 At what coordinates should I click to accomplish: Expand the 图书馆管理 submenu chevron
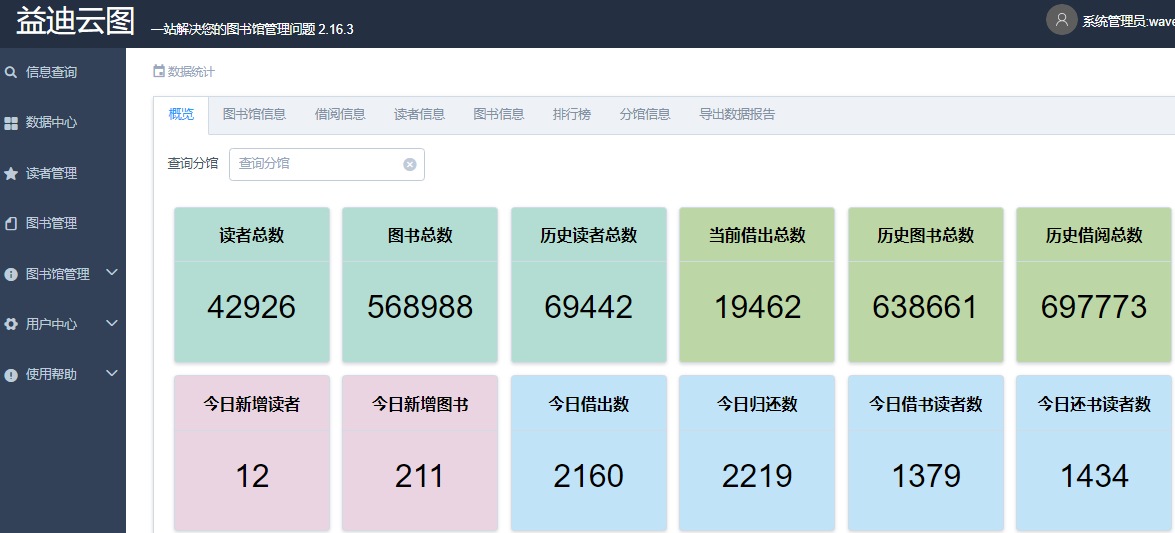pyautogui.click(x=112, y=272)
